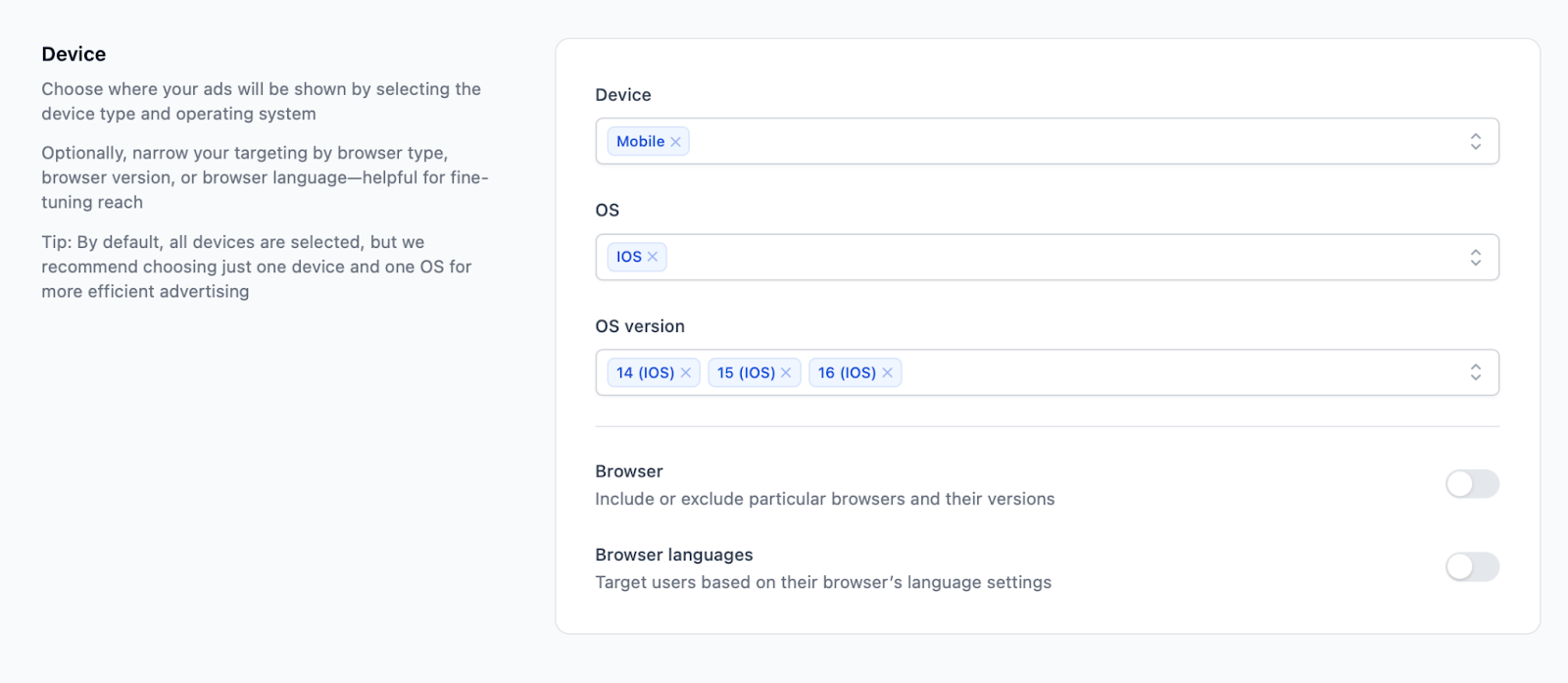Select the 14 (IOS) chip label

(645, 373)
